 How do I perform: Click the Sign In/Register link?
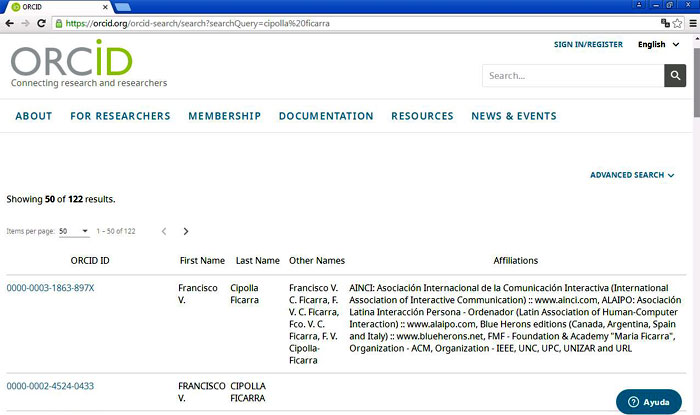tap(588, 44)
